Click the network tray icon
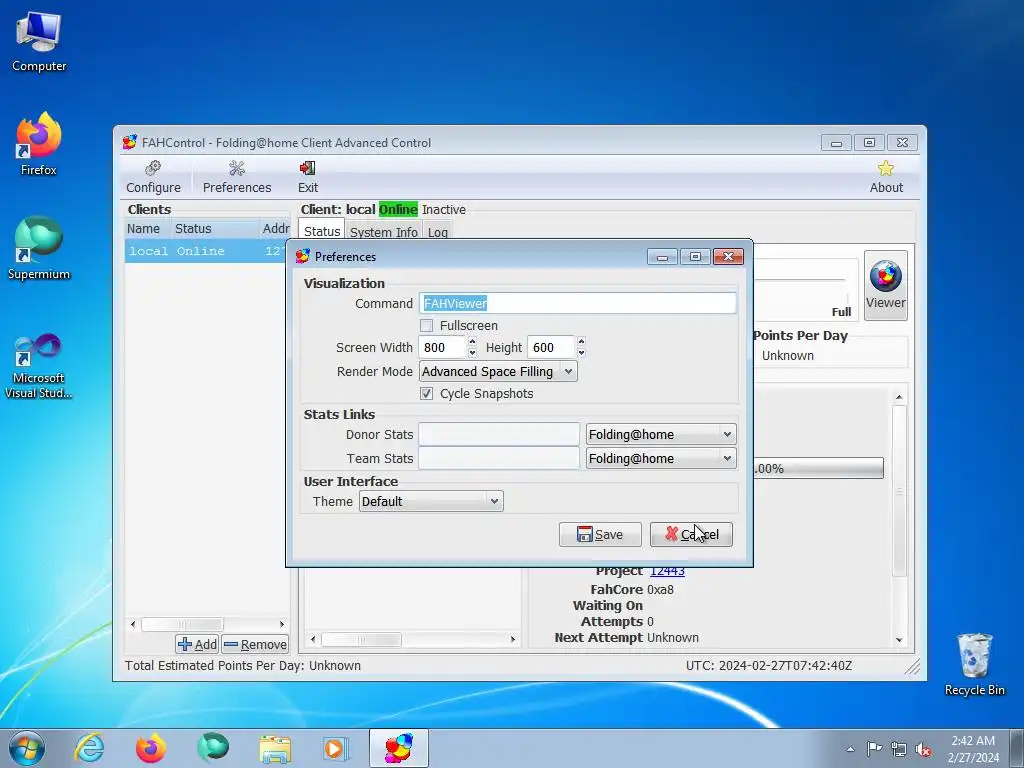This screenshot has width=1024, height=768. tap(899, 749)
